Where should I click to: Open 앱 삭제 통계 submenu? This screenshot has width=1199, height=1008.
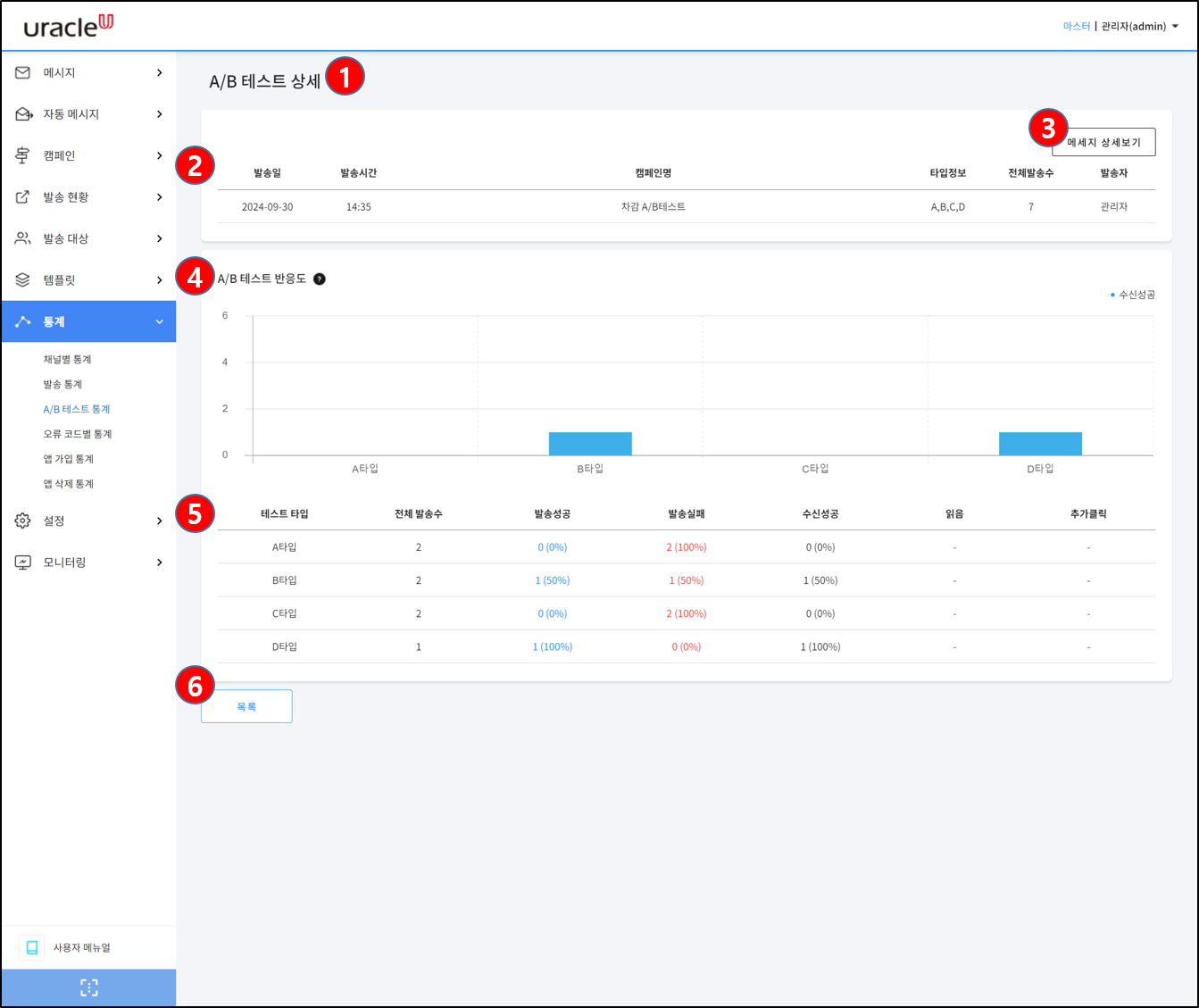click(69, 484)
